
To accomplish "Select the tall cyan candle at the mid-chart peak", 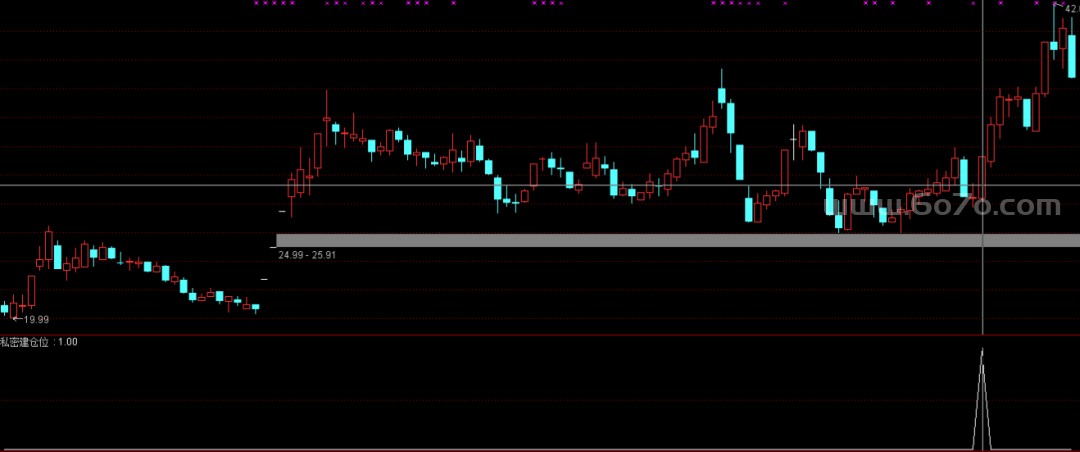I will 731,117.
